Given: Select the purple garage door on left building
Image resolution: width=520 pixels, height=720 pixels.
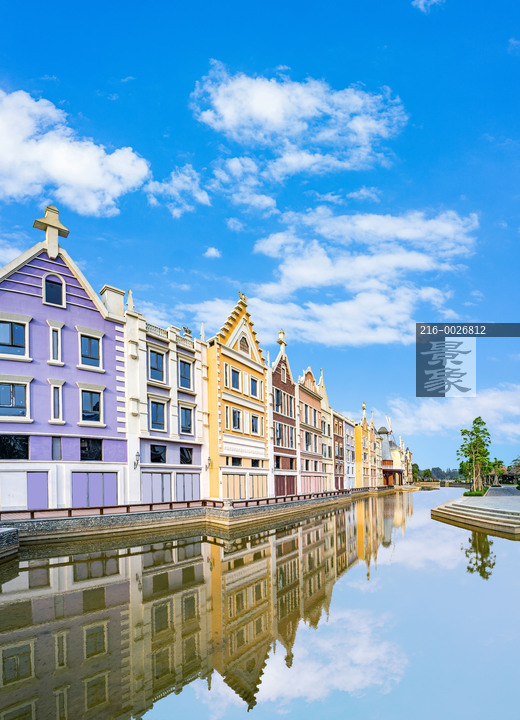Looking at the screenshot, I should pyautogui.click(x=94, y=489).
